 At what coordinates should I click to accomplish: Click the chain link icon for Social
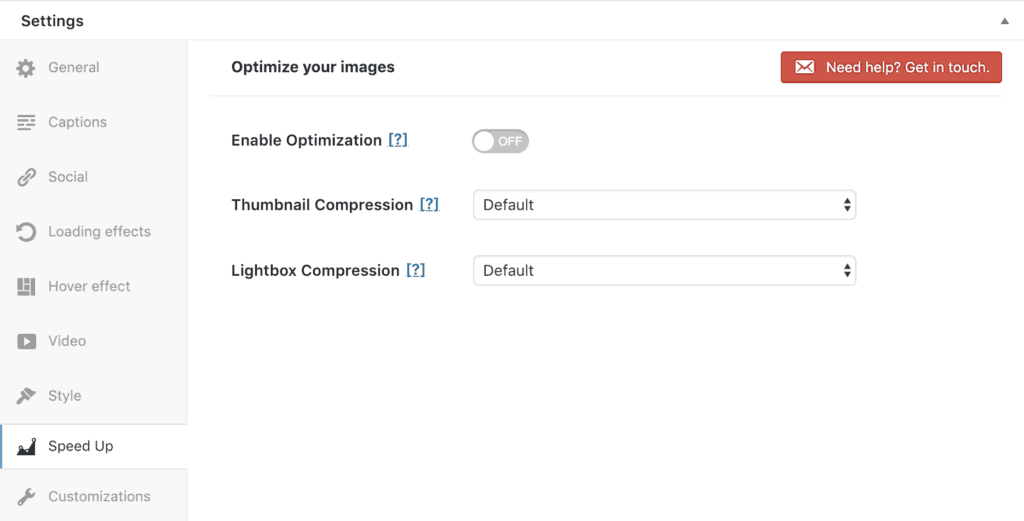tap(26, 177)
